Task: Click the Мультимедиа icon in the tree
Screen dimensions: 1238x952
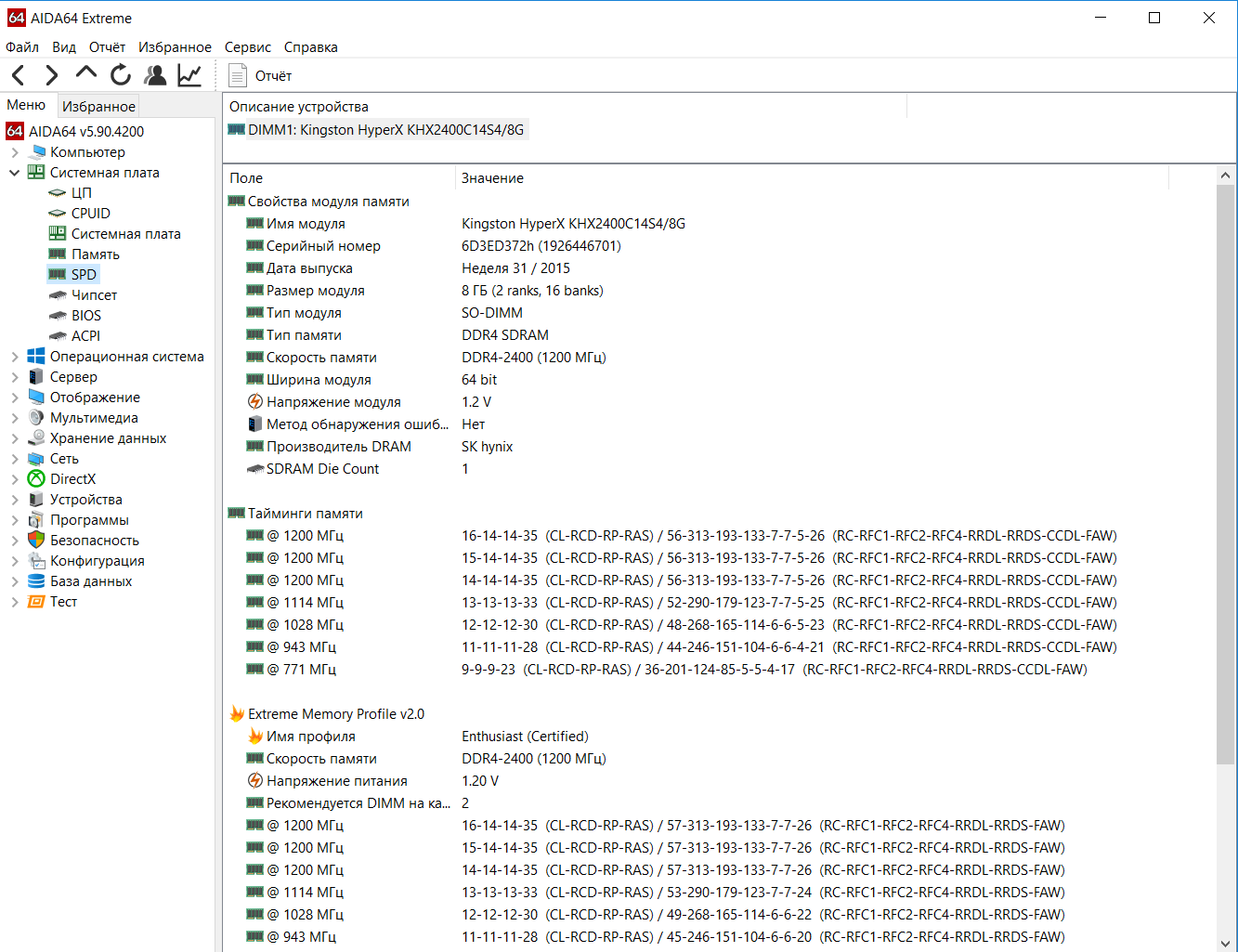Action: pyautogui.click(x=36, y=418)
